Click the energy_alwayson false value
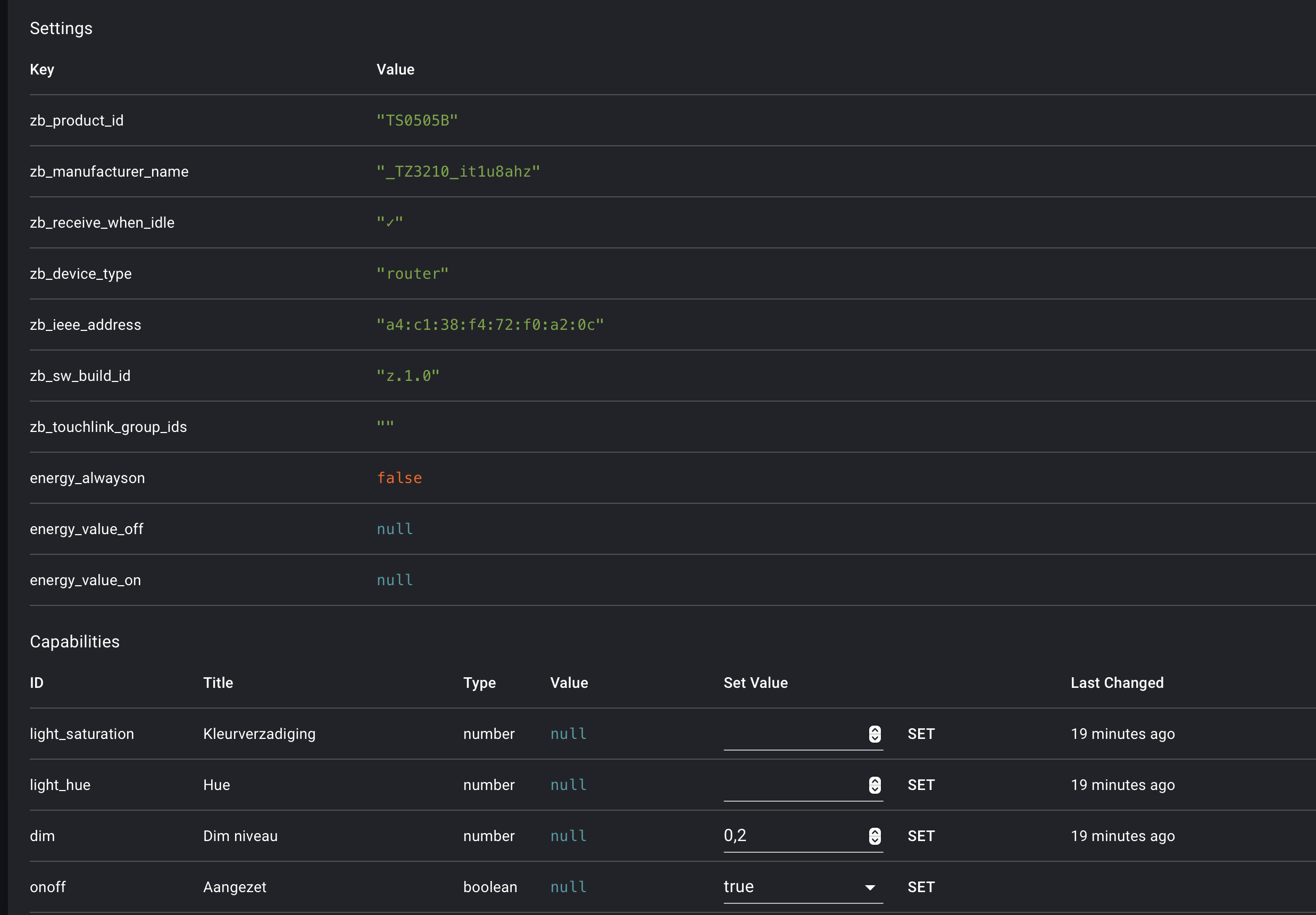The height and width of the screenshot is (915, 1316). [x=399, y=478]
